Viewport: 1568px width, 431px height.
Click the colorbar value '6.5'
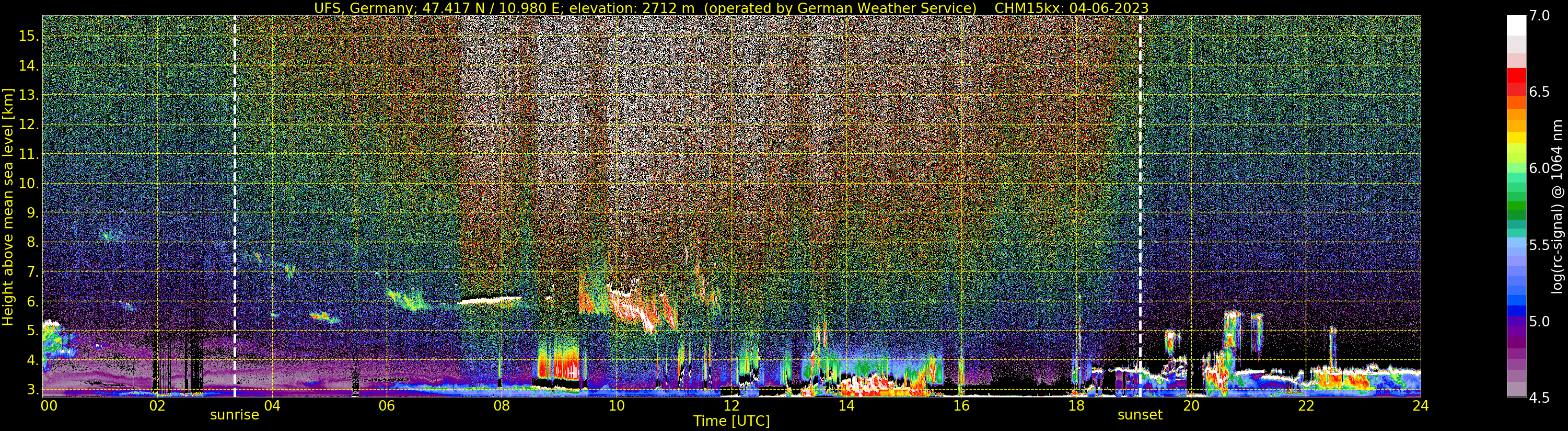coord(1539,92)
